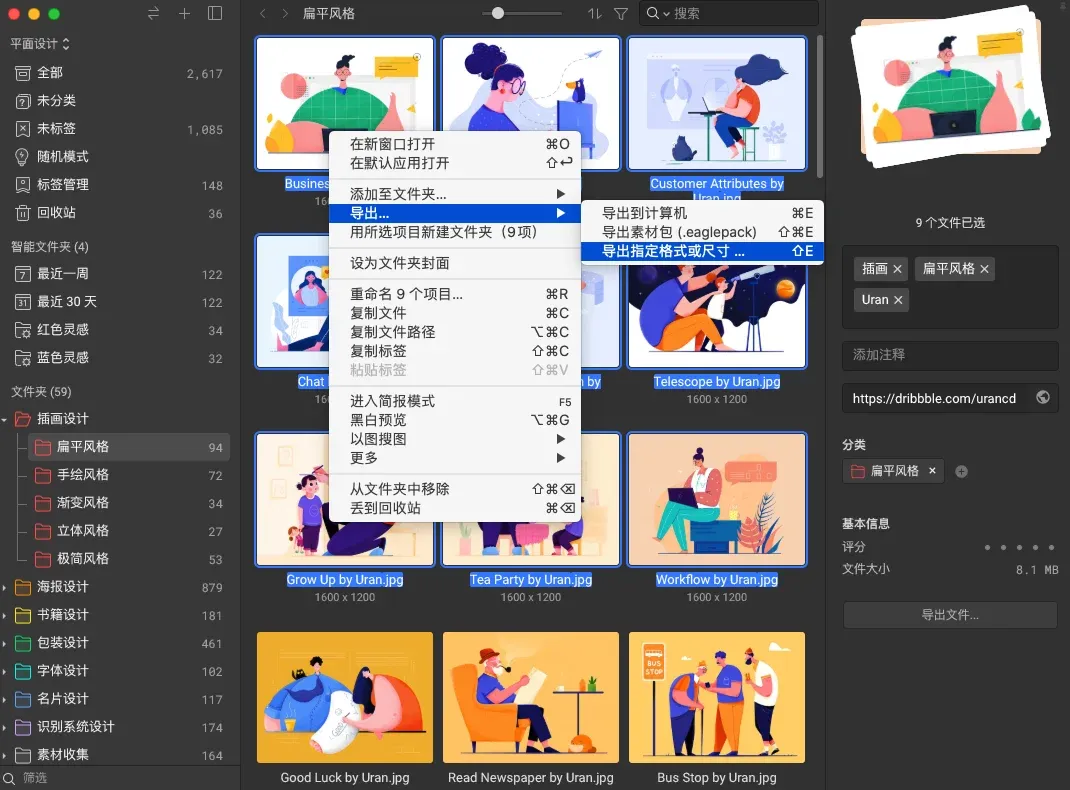The height and width of the screenshot is (790, 1070).
Task: Choose 设为文件夹封面
Action: click(x=454, y=263)
